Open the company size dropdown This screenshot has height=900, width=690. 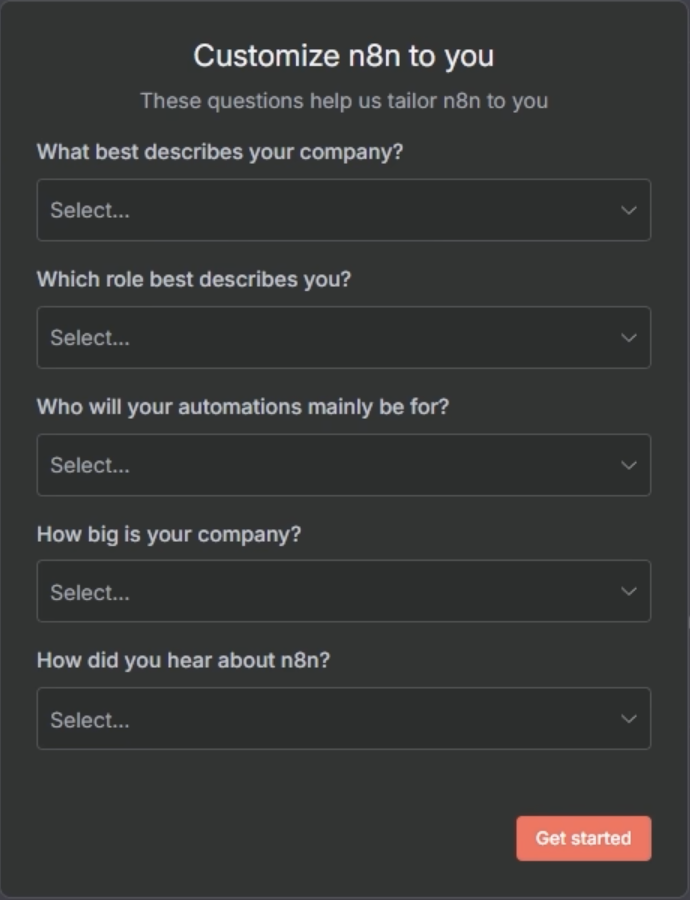(343, 592)
